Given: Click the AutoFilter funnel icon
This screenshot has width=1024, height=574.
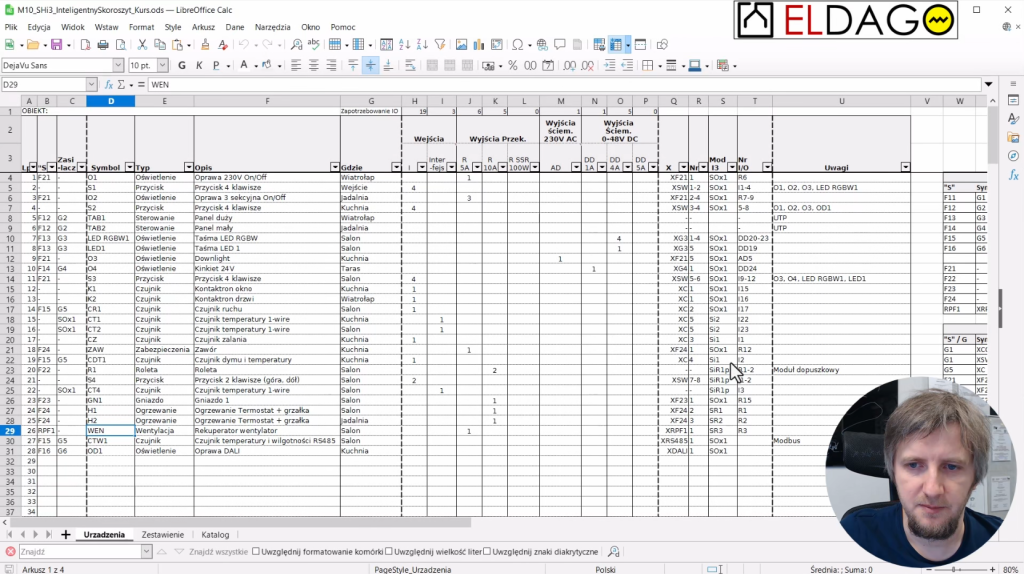Looking at the screenshot, I should tap(439, 45).
